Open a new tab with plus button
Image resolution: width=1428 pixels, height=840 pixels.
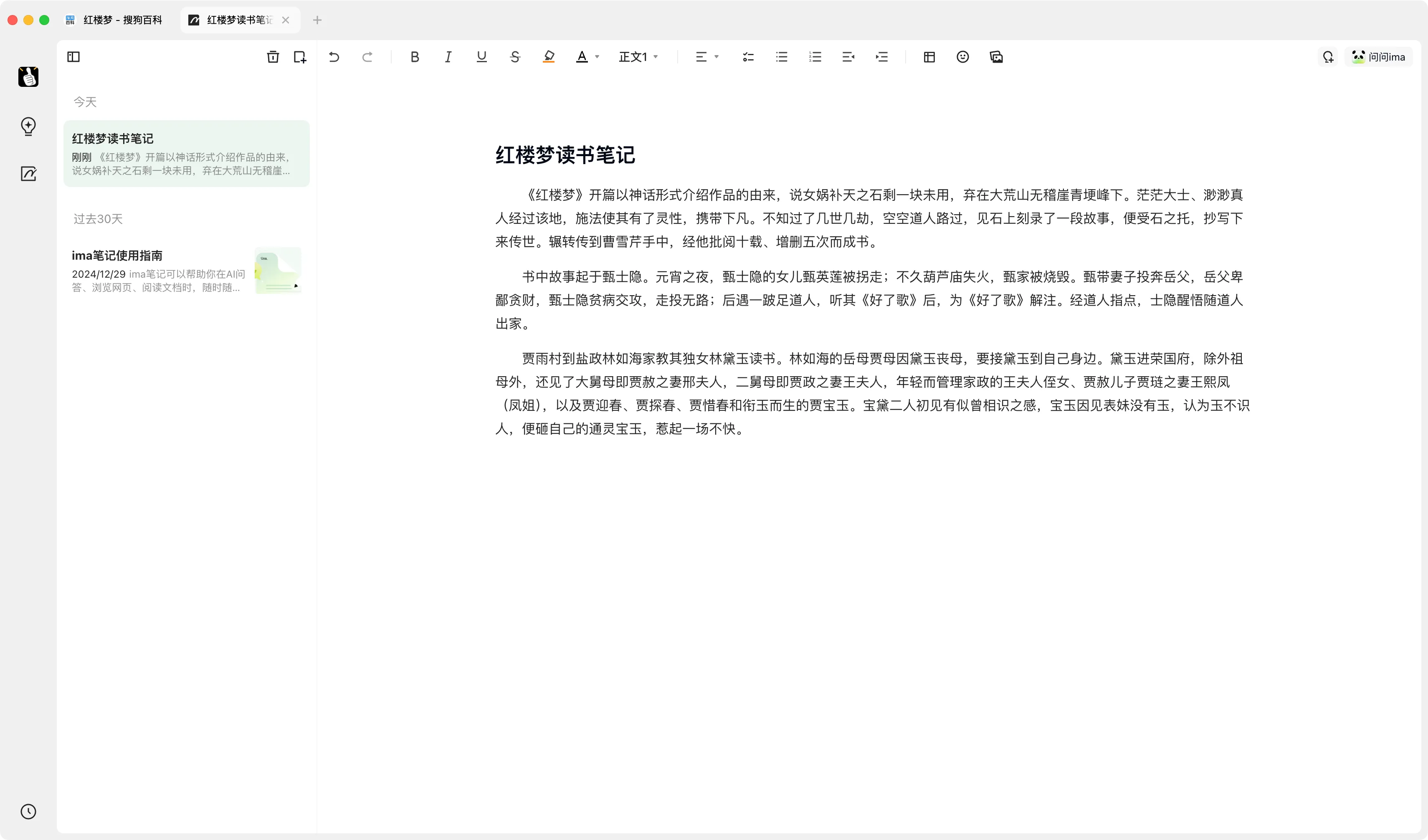pyautogui.click(x=317, y=20)
